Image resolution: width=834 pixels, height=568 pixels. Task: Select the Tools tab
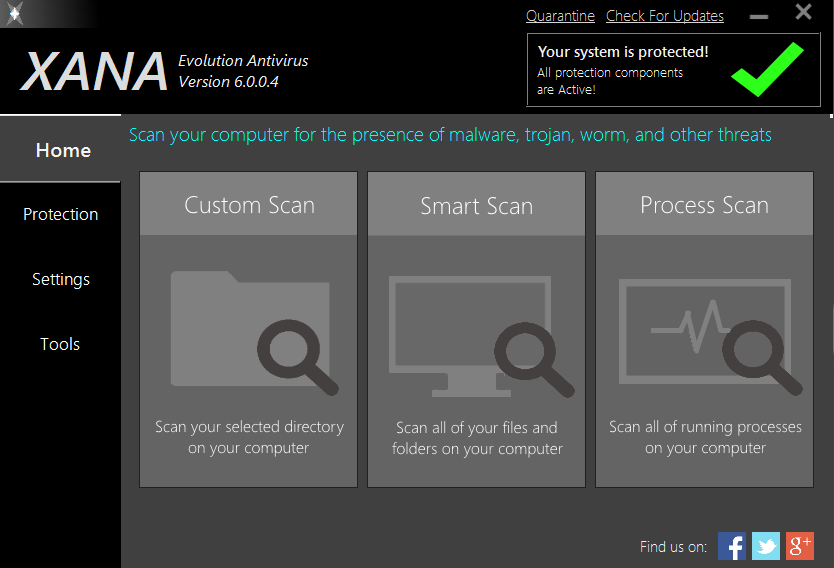click(60, 344)
